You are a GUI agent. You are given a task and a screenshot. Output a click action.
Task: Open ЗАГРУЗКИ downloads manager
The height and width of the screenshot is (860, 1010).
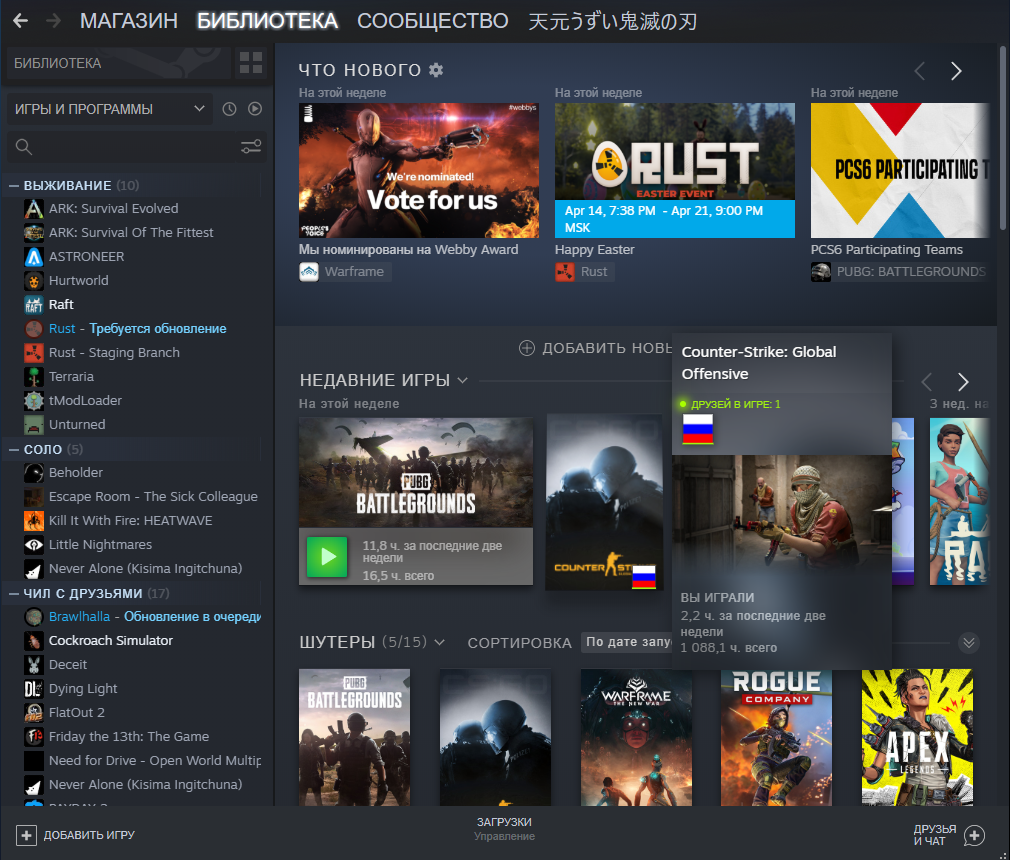[x=504, y=829]
